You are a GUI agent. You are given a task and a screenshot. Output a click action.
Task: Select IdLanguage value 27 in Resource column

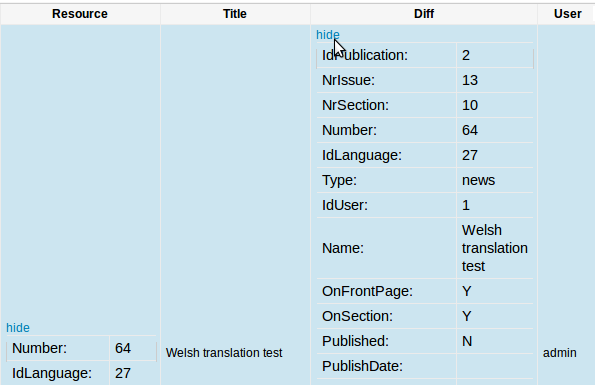pyautogui.click(x=123, y=373)
